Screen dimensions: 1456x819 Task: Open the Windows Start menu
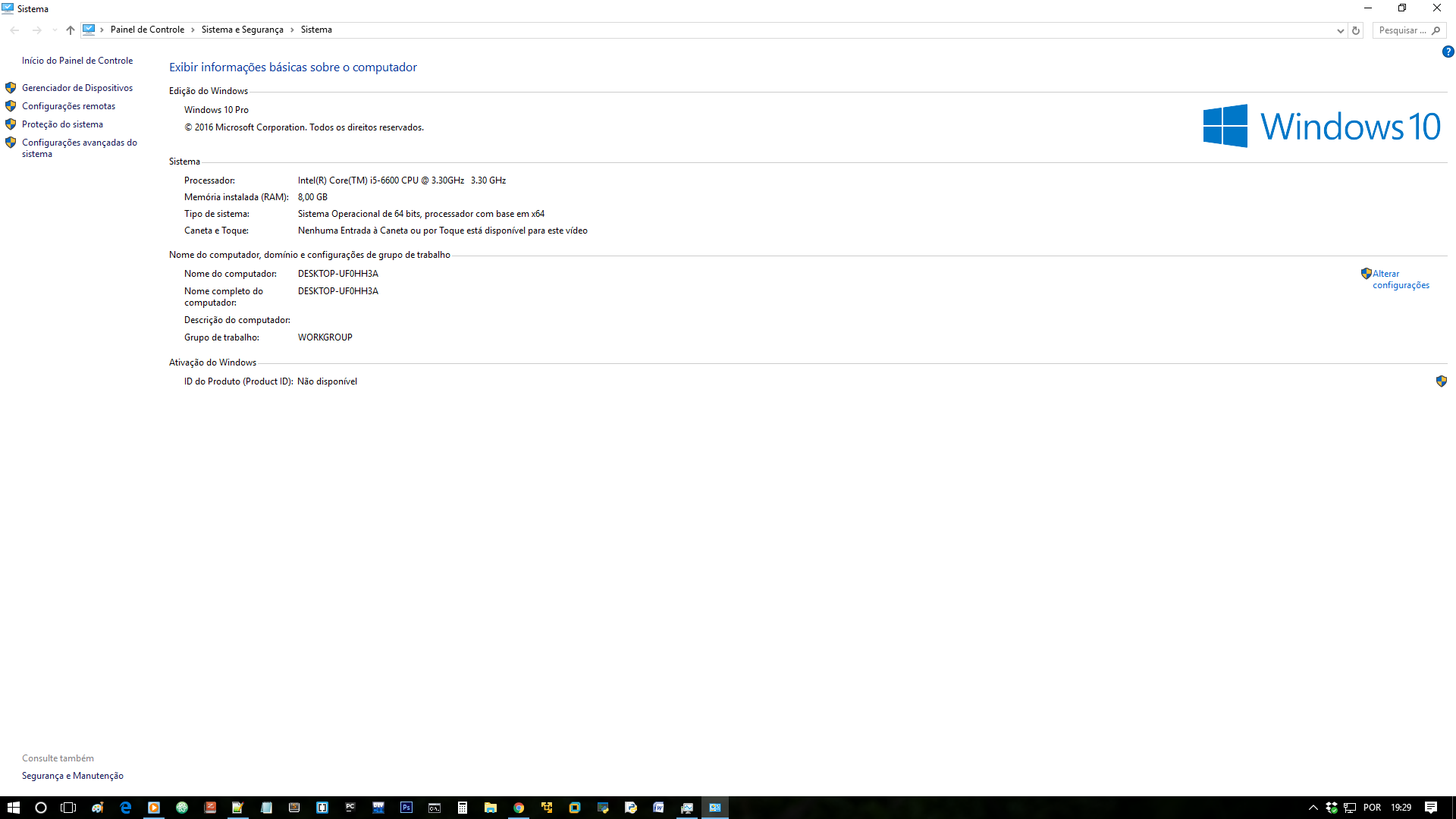click(13, 808)
